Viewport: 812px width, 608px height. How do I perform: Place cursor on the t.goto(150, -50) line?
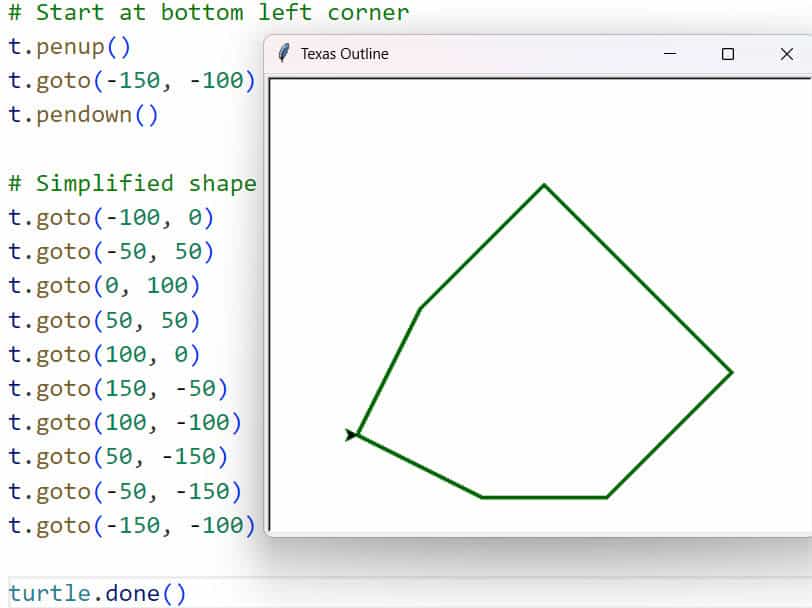tap(118, 388)
